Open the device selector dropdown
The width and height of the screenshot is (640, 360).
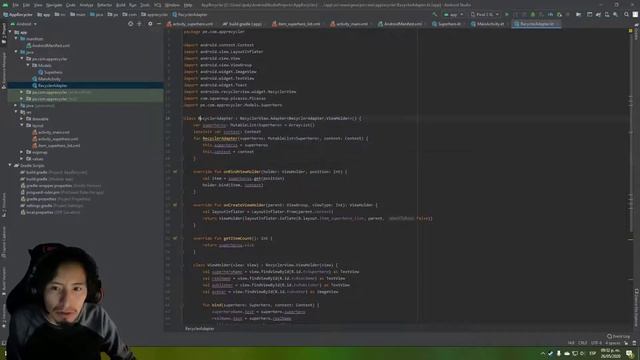click(484, 14)
